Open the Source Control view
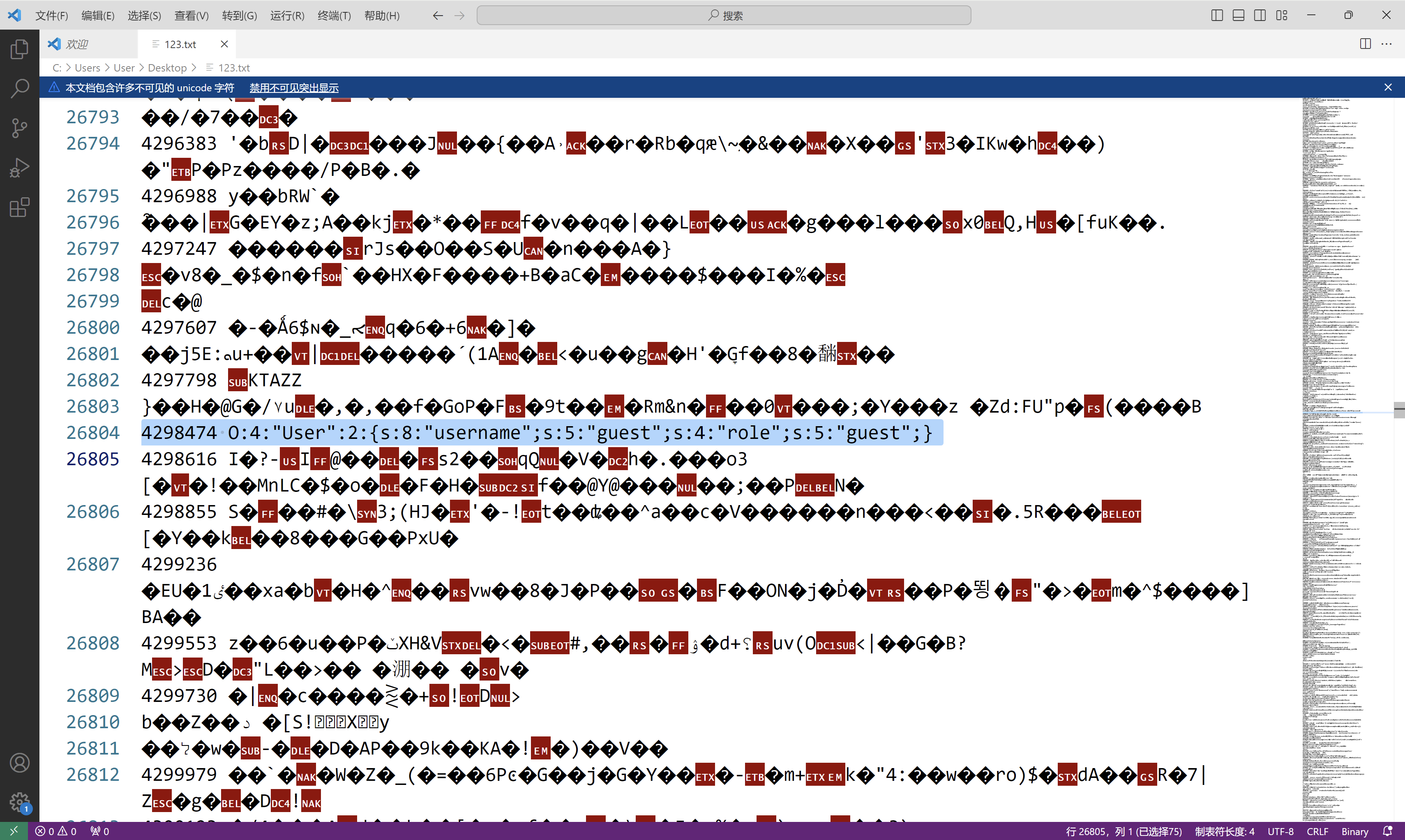 click(x=19, y=128)
